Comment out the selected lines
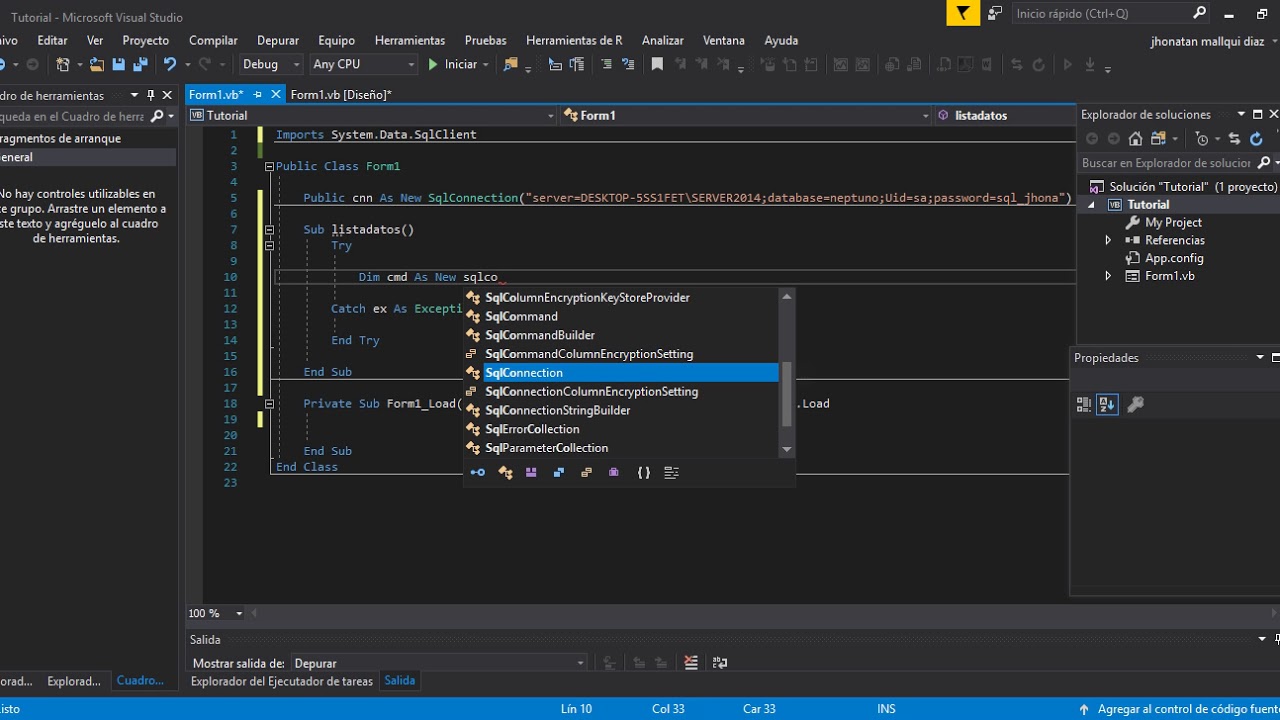The image size is (1280, 720). (x=606, y=64)
